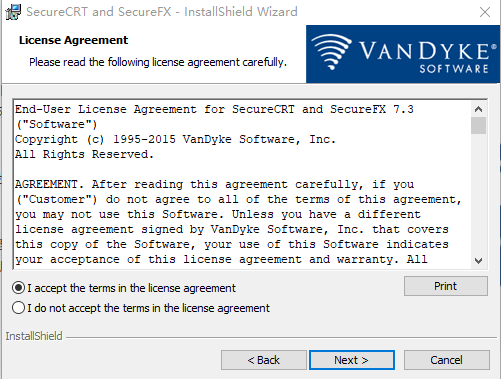The image size is (501, 379).
Task: Print the license agreement
Action: pos(446,286)
